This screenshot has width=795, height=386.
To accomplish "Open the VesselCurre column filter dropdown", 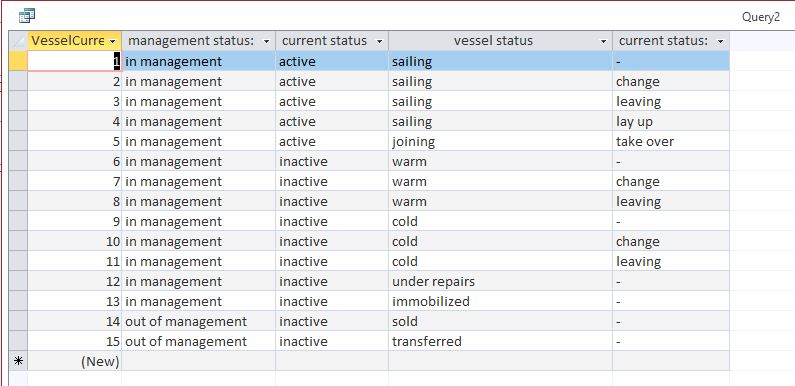I will coord(113,41).
